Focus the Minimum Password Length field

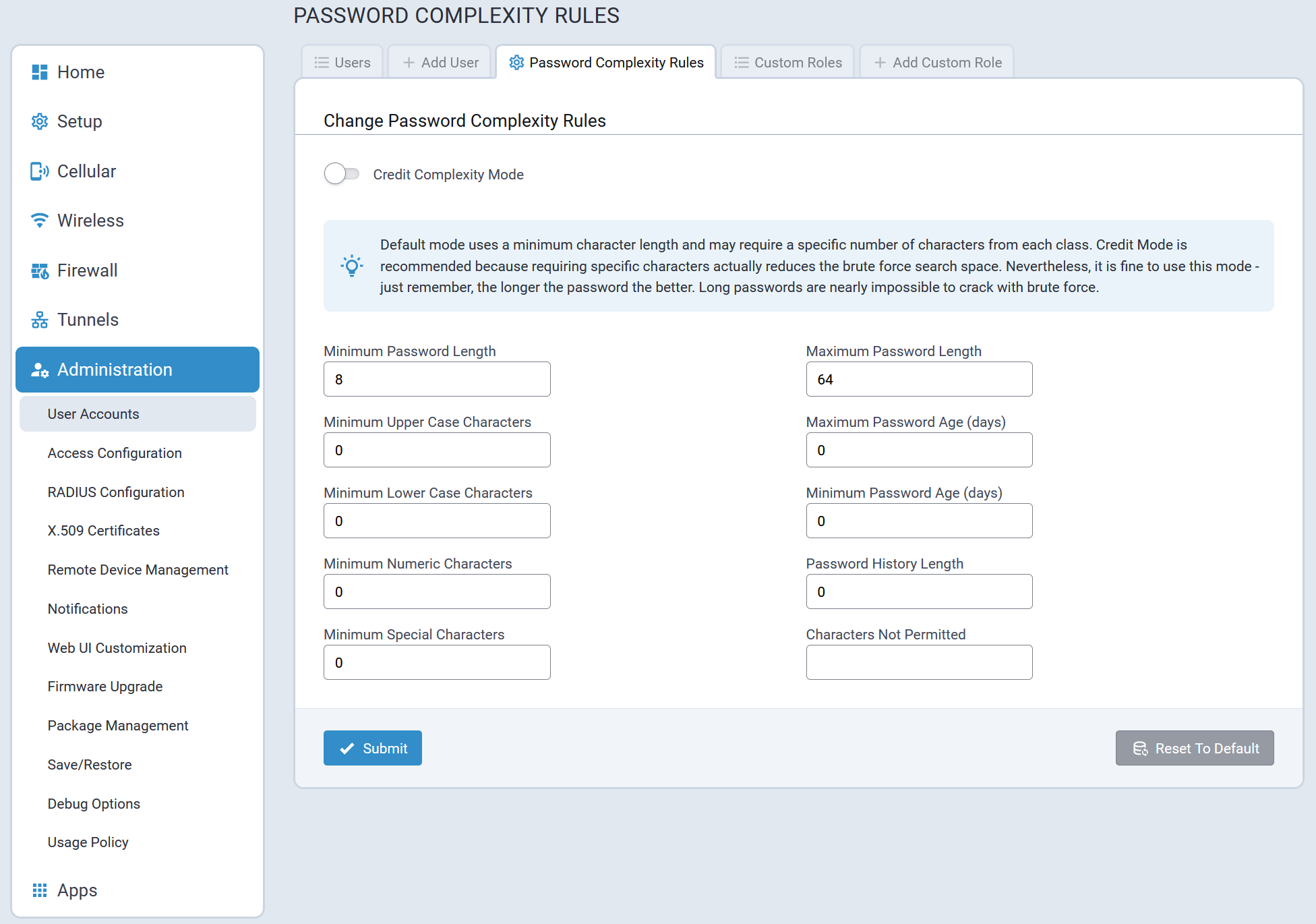coord(437,379)
